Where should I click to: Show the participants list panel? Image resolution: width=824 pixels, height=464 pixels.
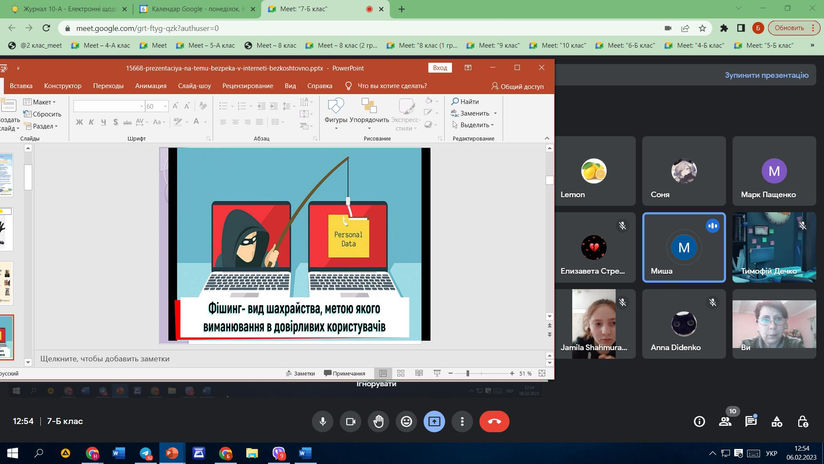pos(727,422)
